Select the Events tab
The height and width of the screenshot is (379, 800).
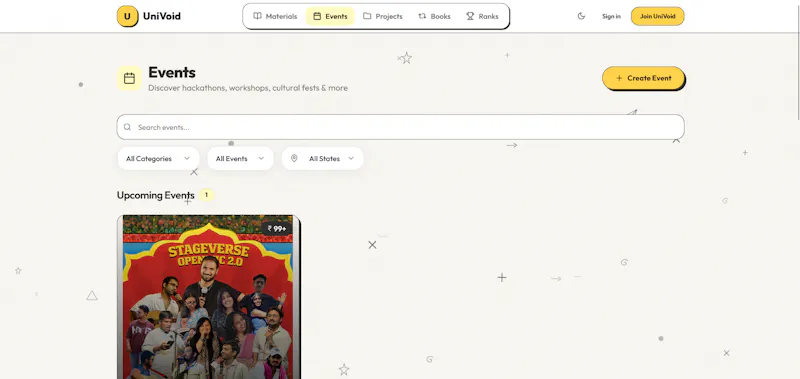coord(330,16)
